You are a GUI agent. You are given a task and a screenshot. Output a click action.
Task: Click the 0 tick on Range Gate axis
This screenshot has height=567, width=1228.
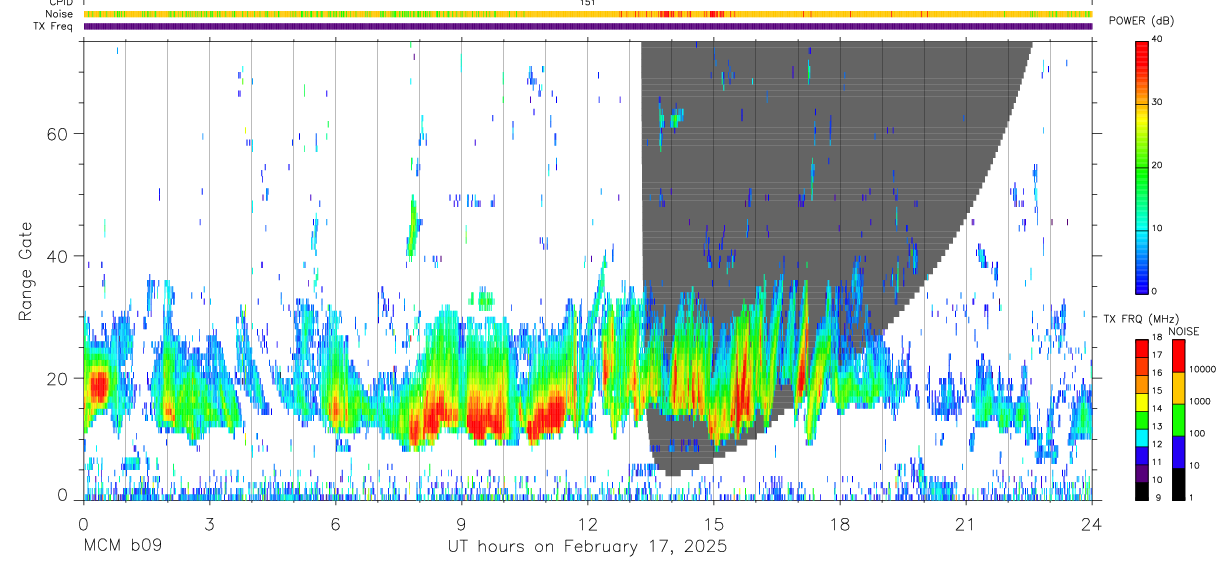click(x=64, y=495)
